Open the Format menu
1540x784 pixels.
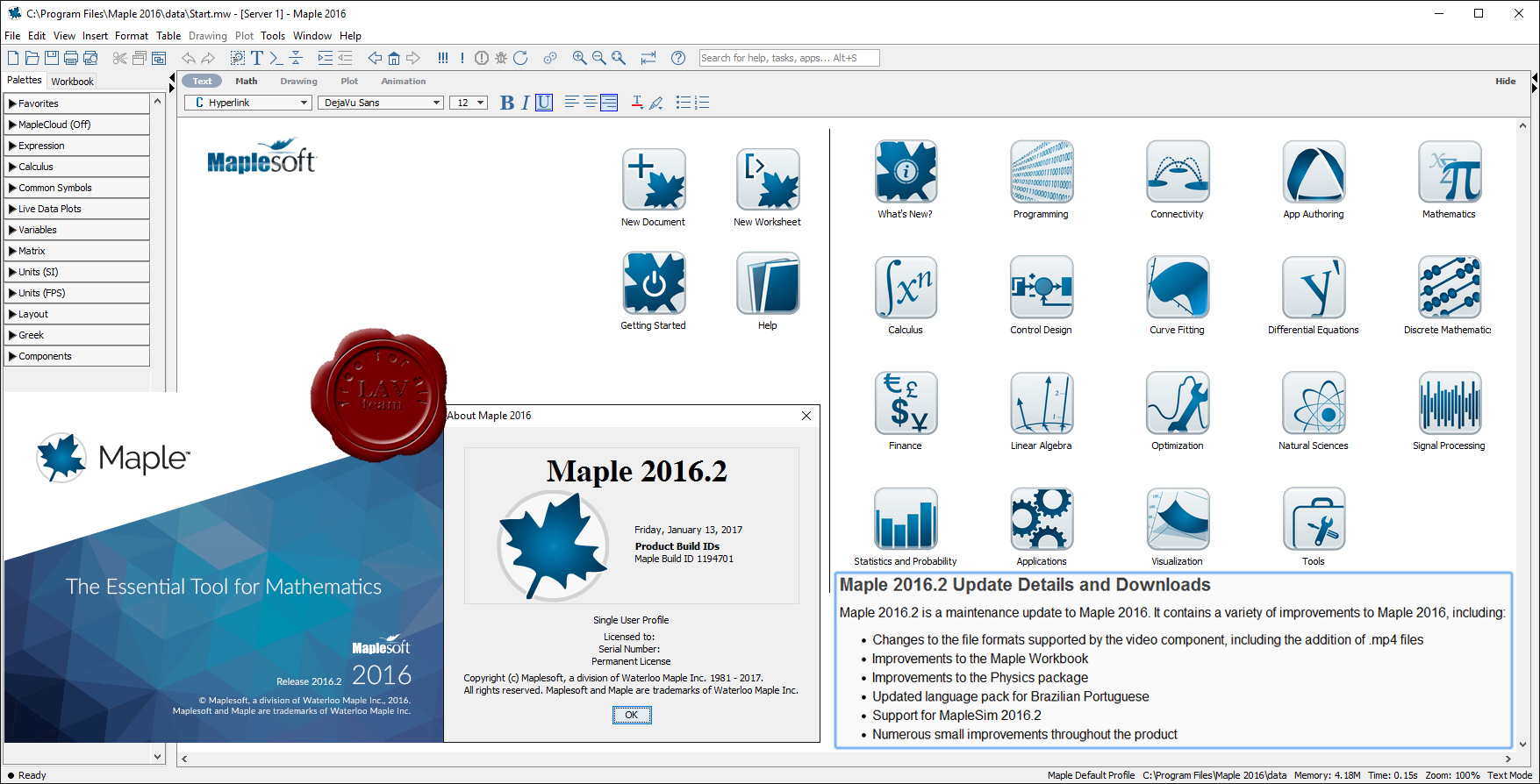132,36
